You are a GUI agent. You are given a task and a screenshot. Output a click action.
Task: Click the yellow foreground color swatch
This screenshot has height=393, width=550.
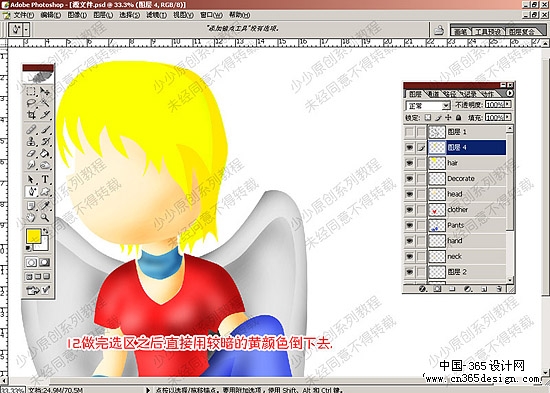click(x=33, y=236)
